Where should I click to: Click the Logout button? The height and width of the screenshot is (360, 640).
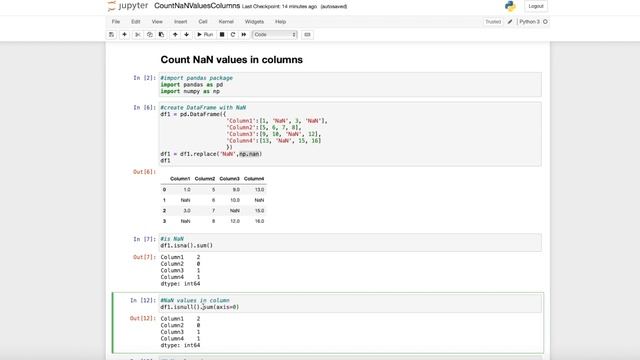[x=536, y=6]
